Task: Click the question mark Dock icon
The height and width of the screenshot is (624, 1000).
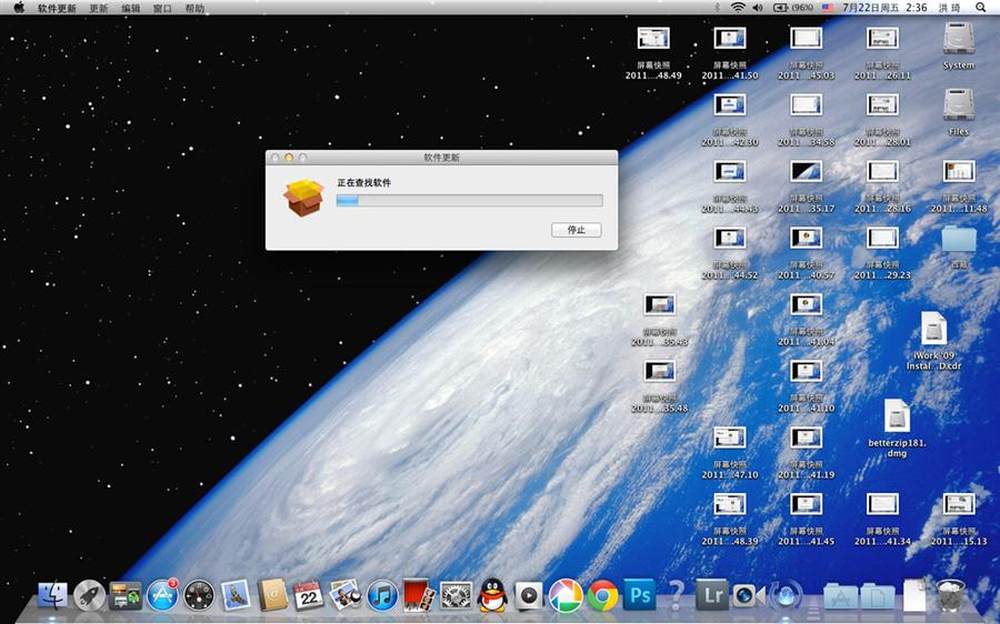Action: tap(675, 595)
